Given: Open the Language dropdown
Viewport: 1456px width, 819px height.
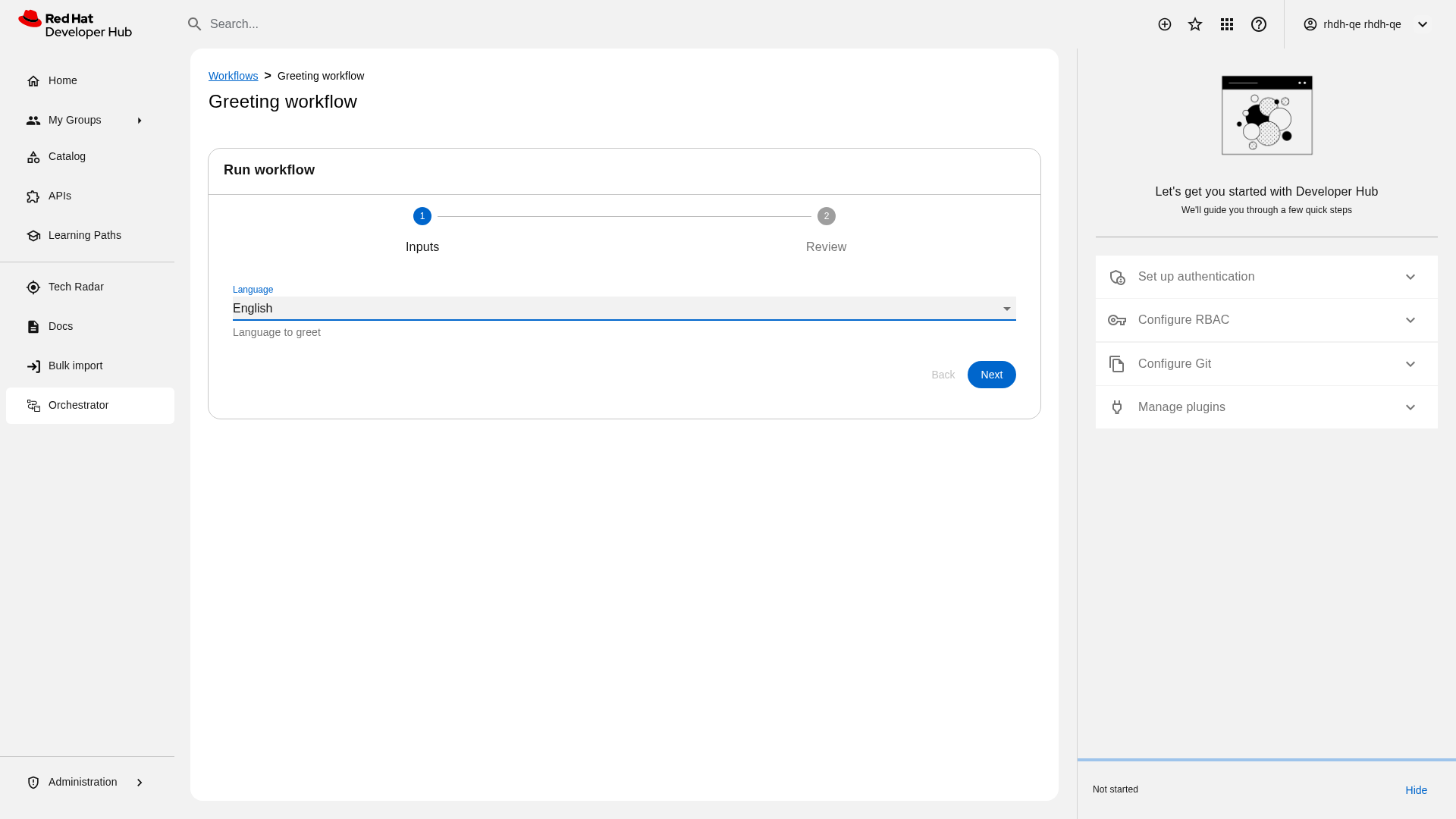Looking at the screenshot, I should pyautogui.click(x=623, y=309).
